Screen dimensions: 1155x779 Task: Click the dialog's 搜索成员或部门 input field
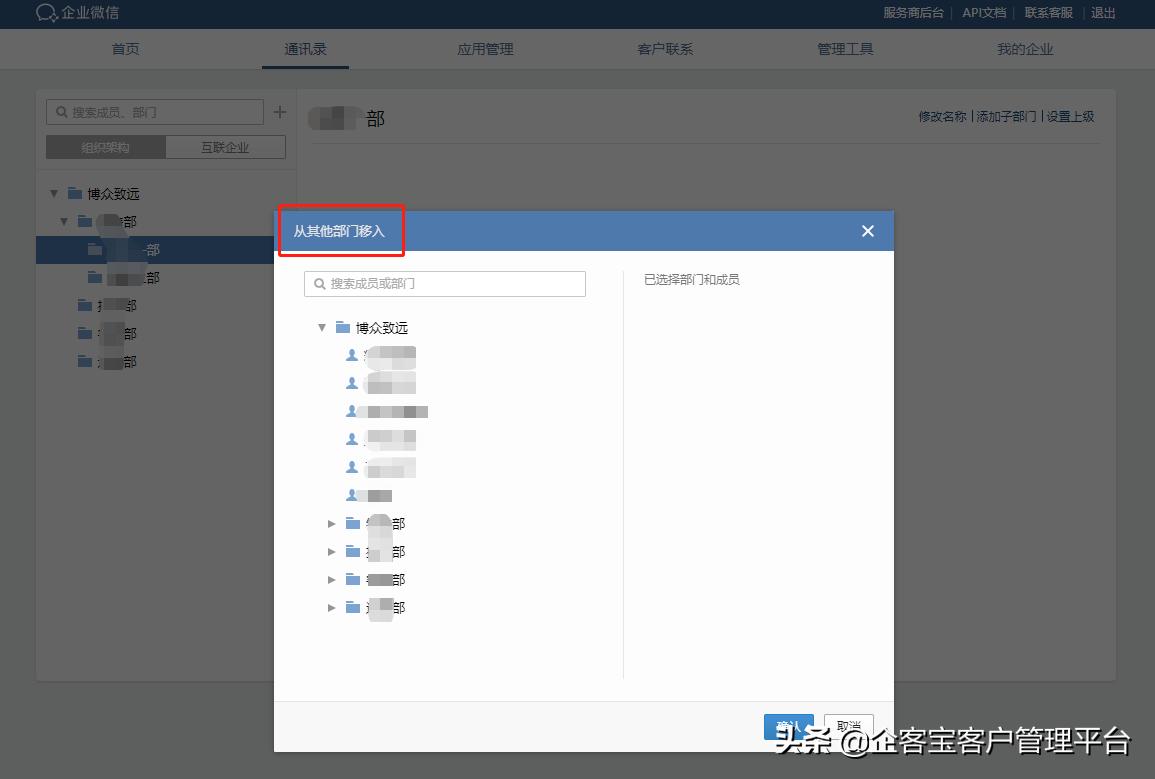coord(444,283)
